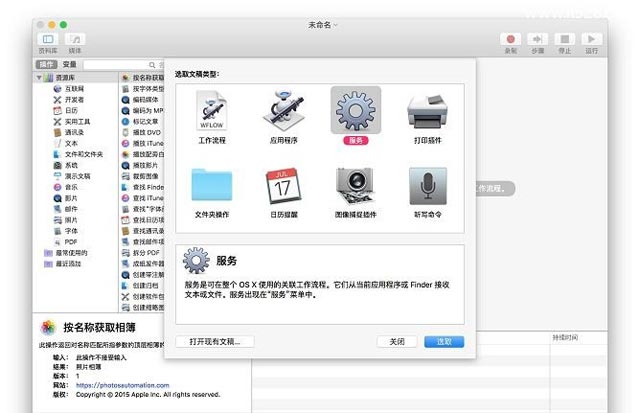
Task: Click the 录制 record toolbar button
Action: pos(511,39)
